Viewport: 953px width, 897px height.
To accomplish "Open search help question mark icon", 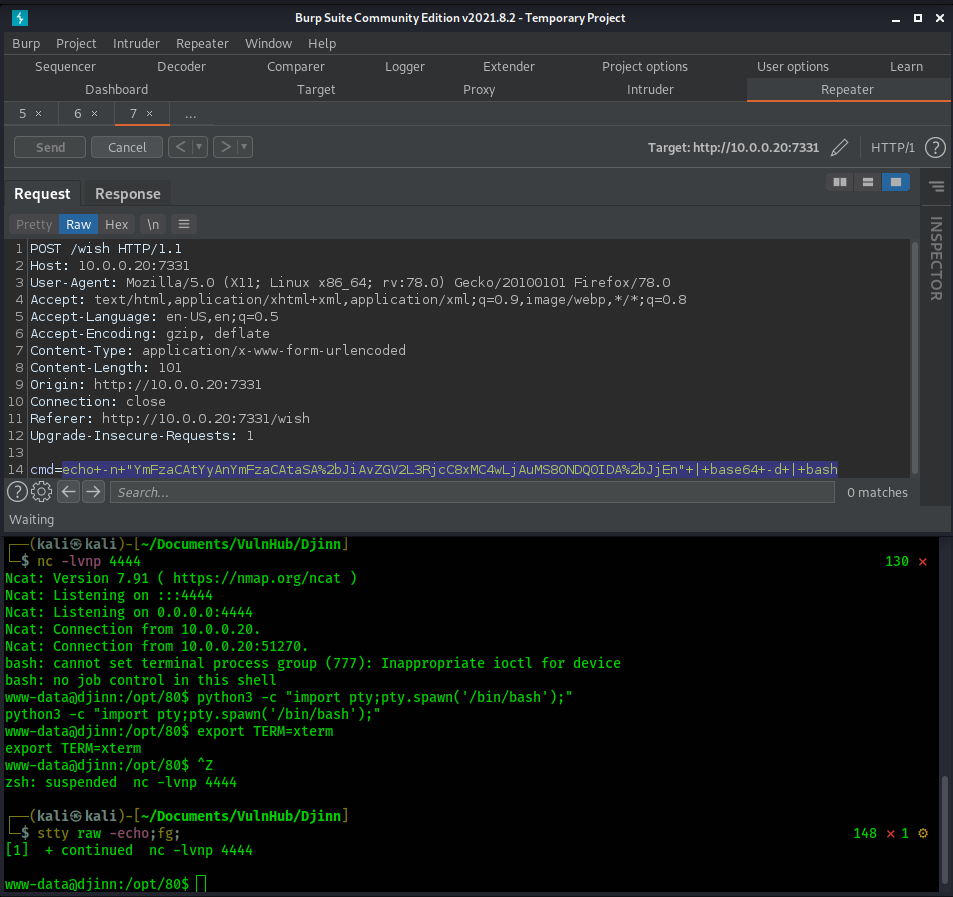I will coord(17,492).
